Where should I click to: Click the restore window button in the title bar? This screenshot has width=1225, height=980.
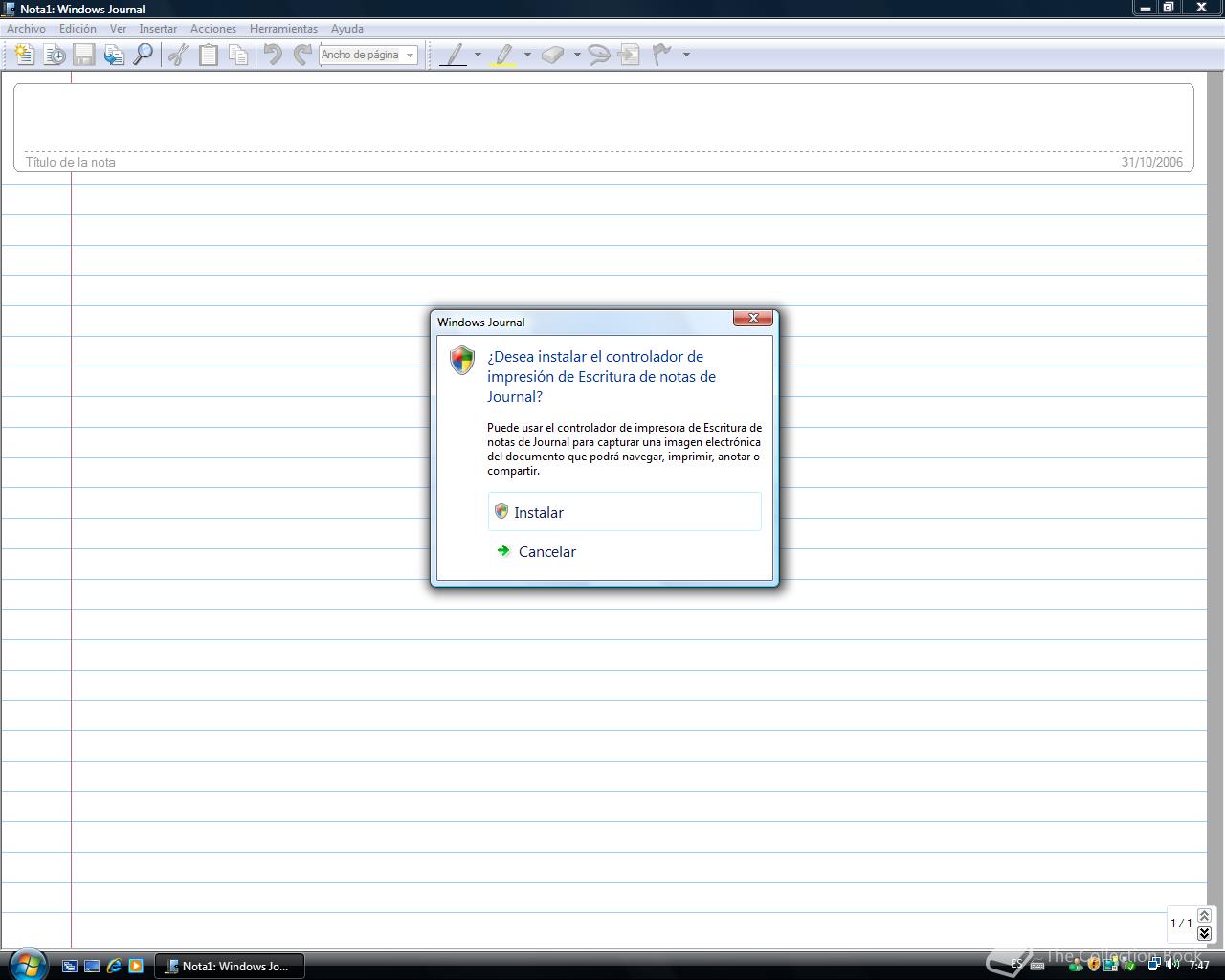click(1169, 8)
